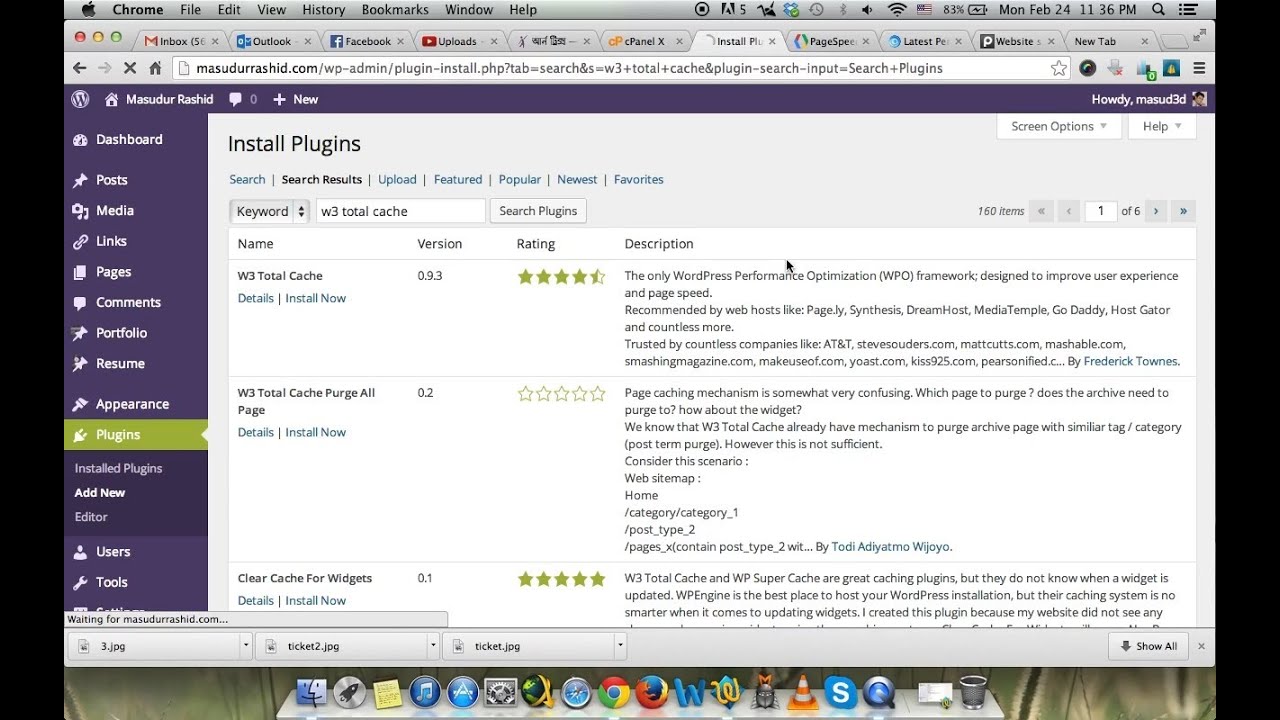Open the App Store from the Dock
Viewport: 1280px width, 720px height.
(x=462, y=692)
